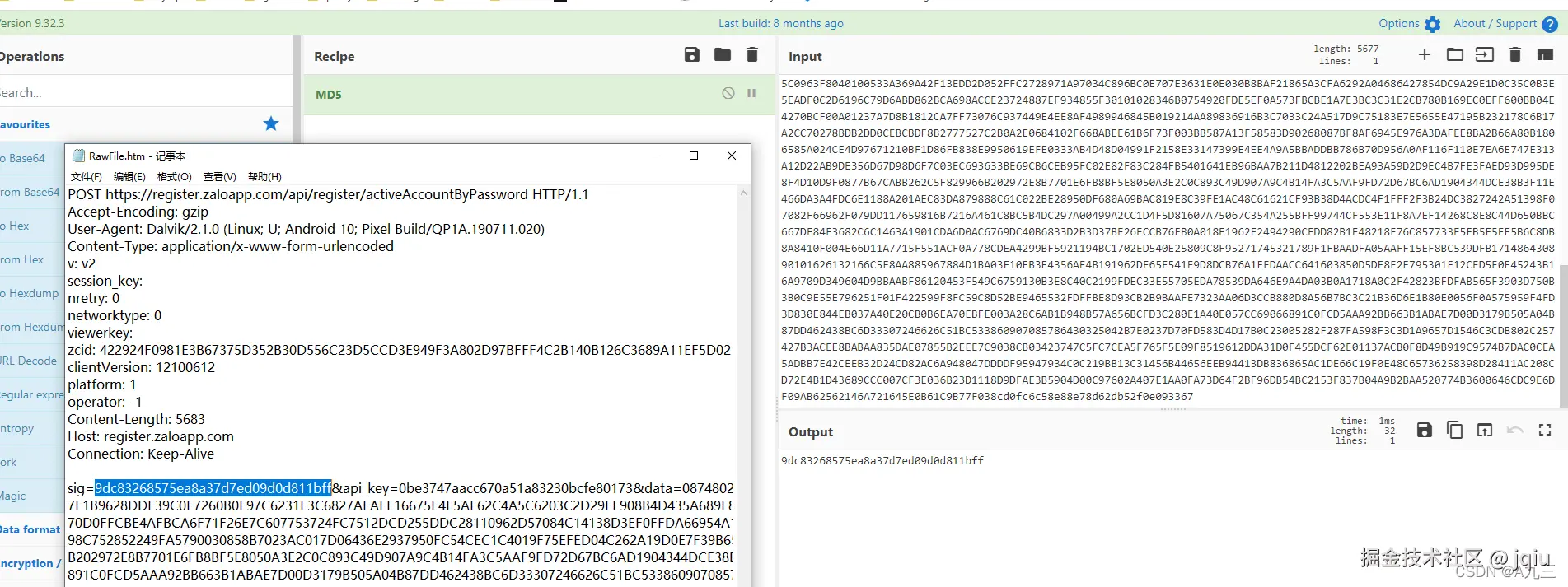Click the Last build: 8 months ago text
Image resolution: width=1568 pixels, height=587 pixels.
coord(780,23)
